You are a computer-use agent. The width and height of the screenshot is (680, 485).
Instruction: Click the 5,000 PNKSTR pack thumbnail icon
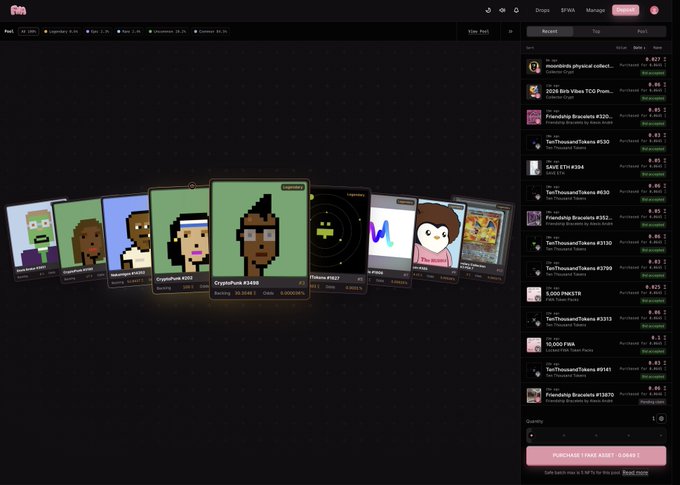(534, 294)
